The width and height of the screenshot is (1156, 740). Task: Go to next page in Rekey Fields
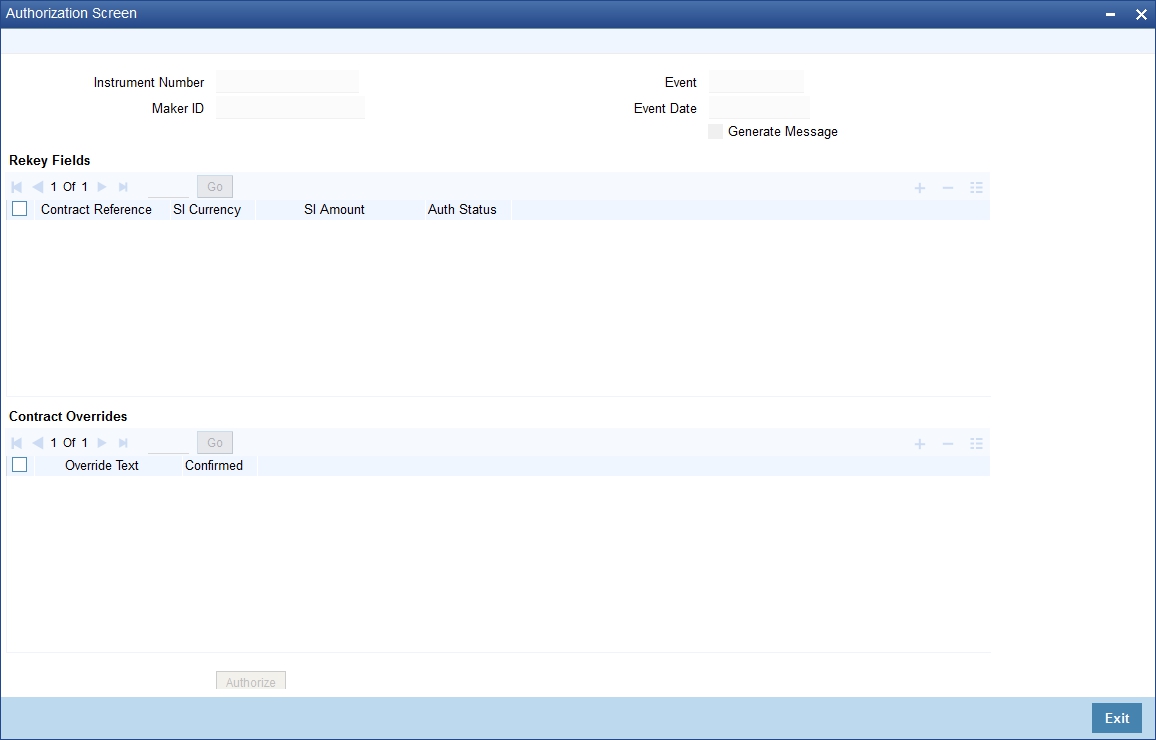[102, 187]
